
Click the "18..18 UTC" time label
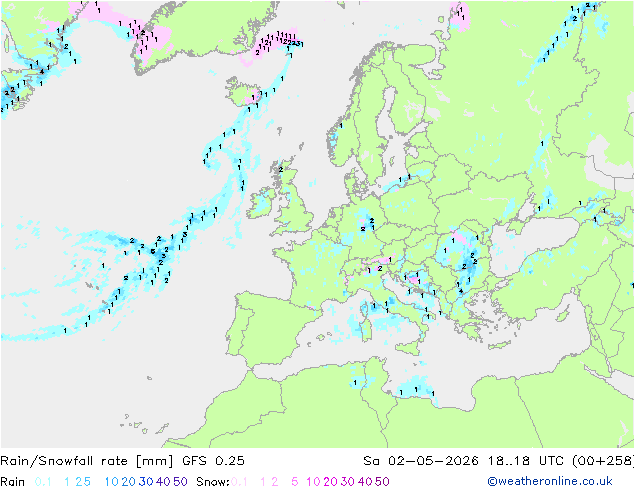pyautogui.click(x=526, y=461)
